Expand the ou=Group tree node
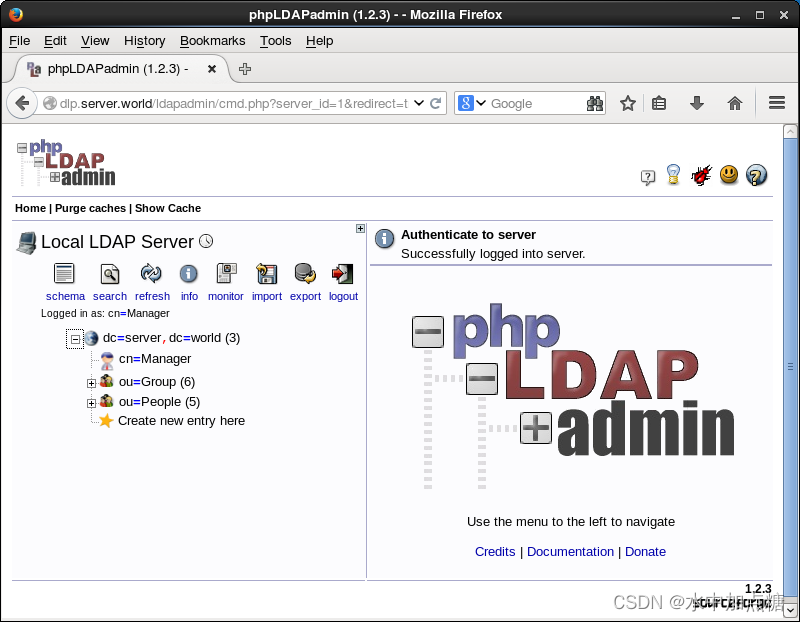 [x=91, y=383]
